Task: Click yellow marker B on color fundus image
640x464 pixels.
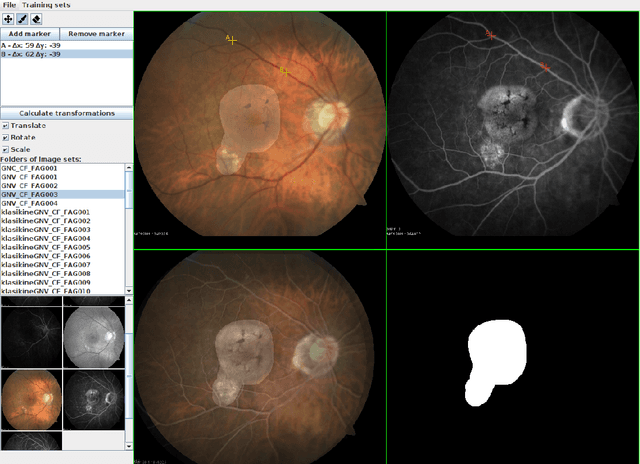Action: coord(285,71)
